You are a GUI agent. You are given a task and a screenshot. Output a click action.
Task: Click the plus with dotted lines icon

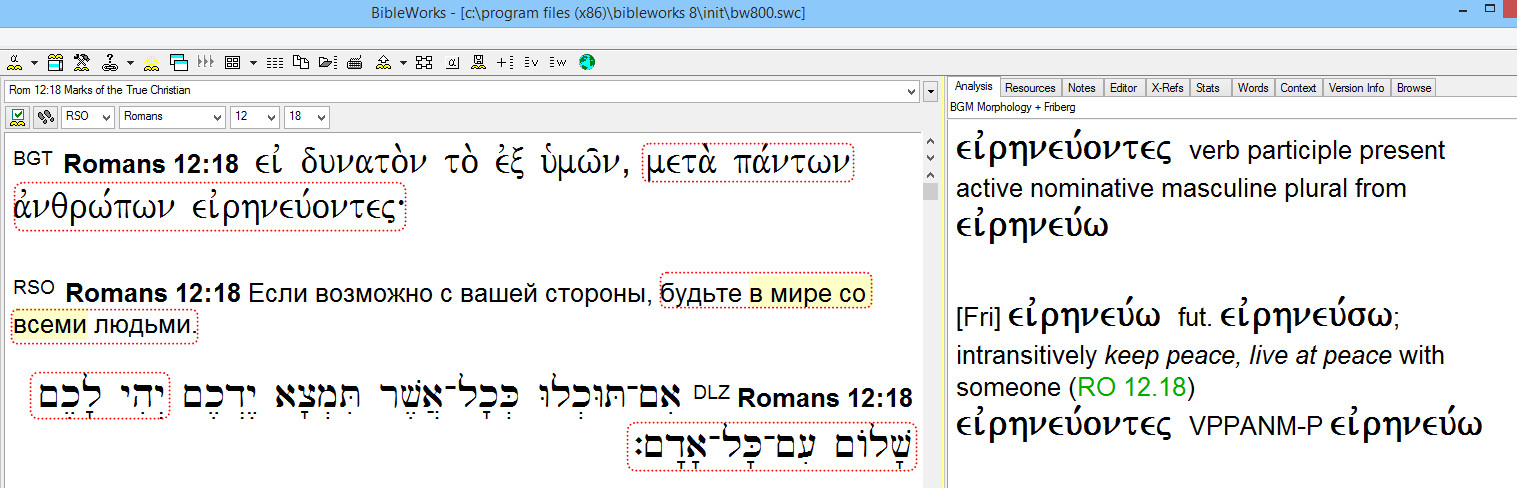tap(505, 62)
